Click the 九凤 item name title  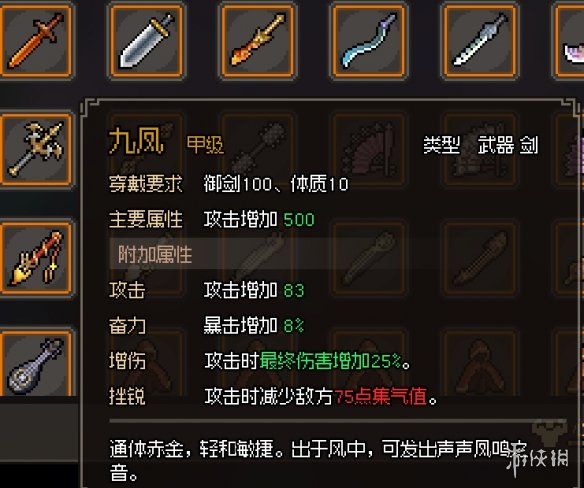(x=136, y=142)
